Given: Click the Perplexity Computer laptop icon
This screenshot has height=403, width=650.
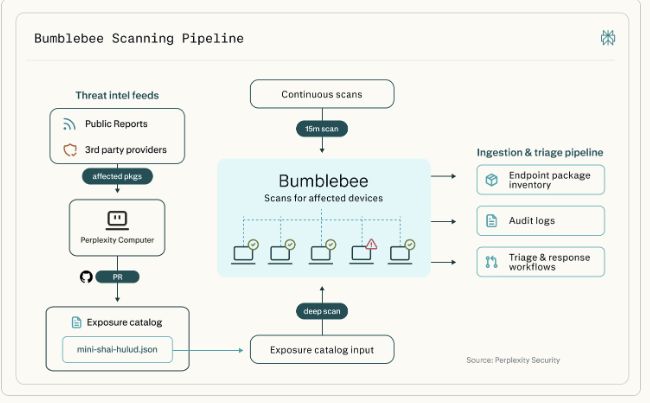Looking at the screenshot, I should click(x=117, y=220).
